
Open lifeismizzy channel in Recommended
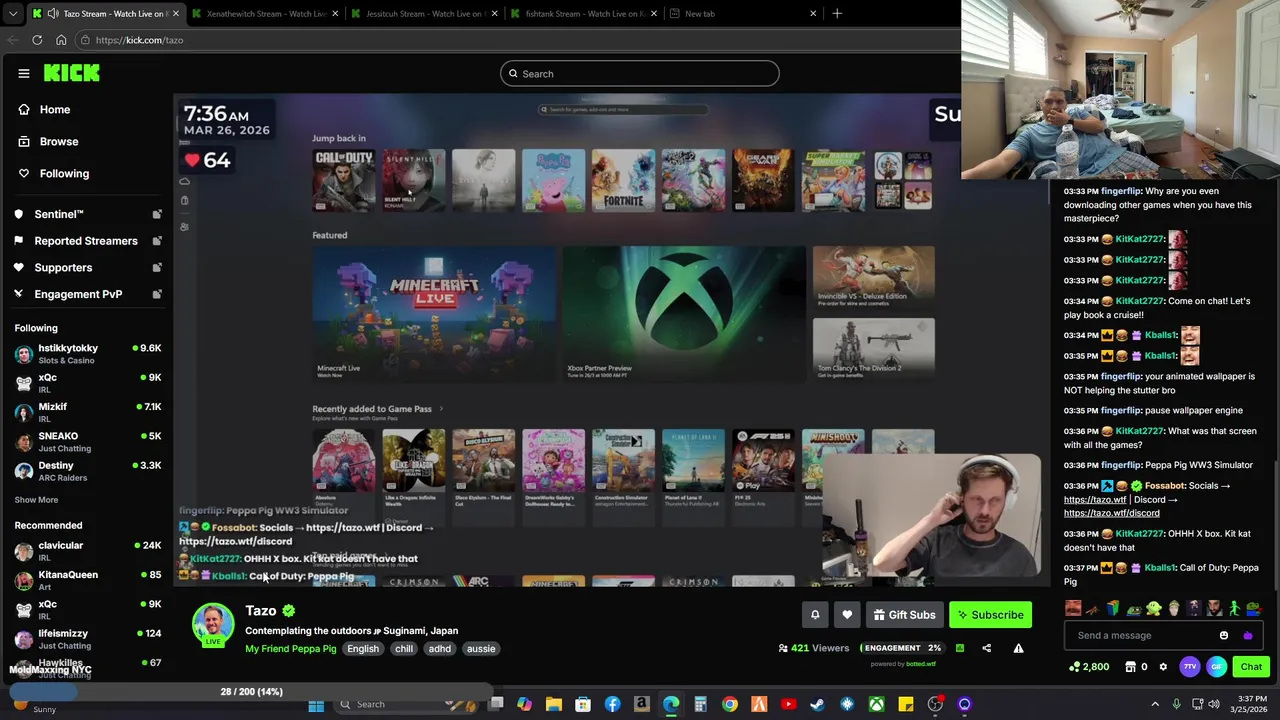click(88, 638)
